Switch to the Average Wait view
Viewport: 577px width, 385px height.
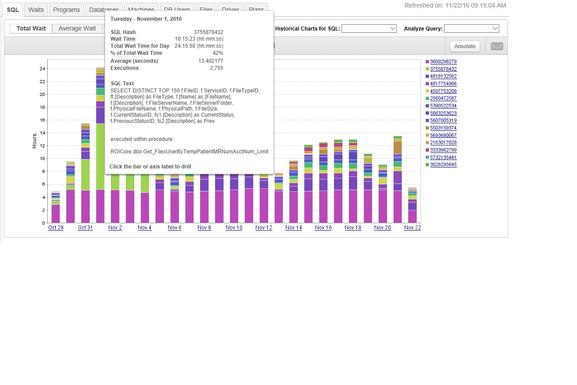77,28
